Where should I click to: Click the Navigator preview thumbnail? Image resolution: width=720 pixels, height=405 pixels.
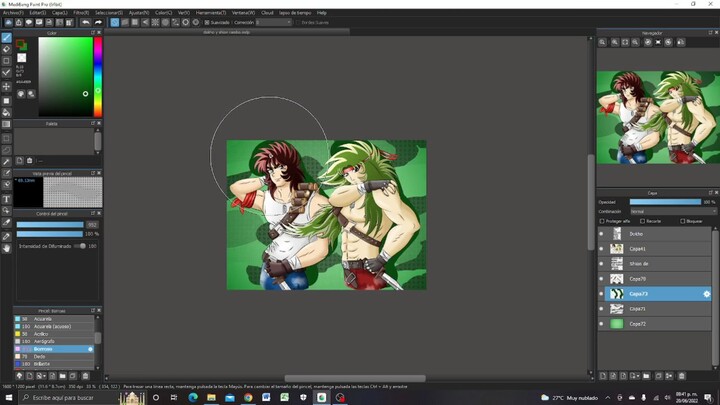[x=658, y=117]
